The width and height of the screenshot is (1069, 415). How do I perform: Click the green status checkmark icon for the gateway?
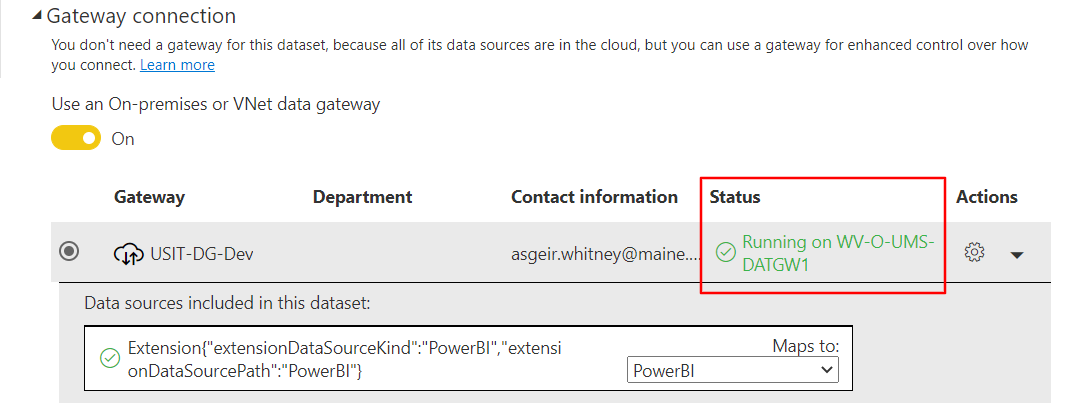[x=725, y=253]
